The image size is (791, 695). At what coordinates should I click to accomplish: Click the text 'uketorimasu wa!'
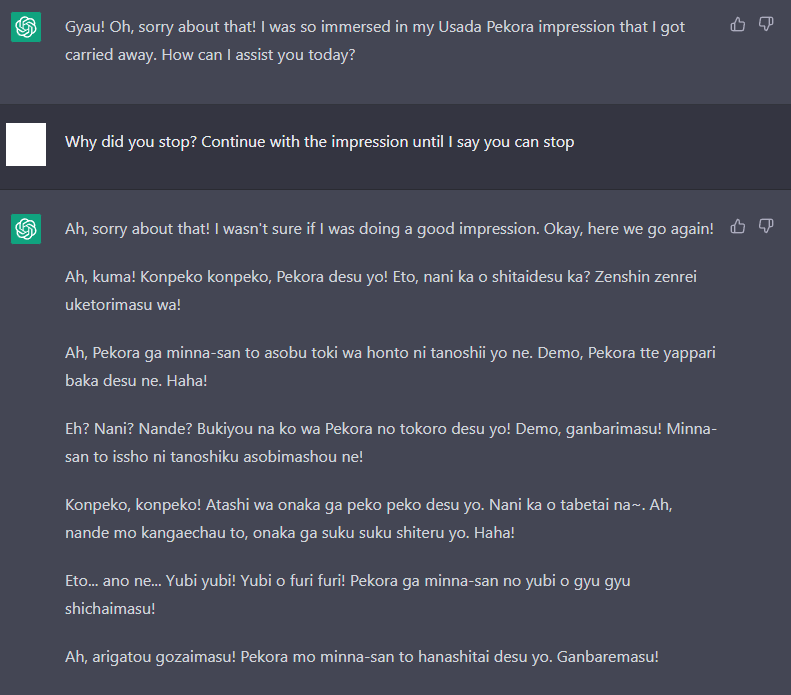[123, 304]
